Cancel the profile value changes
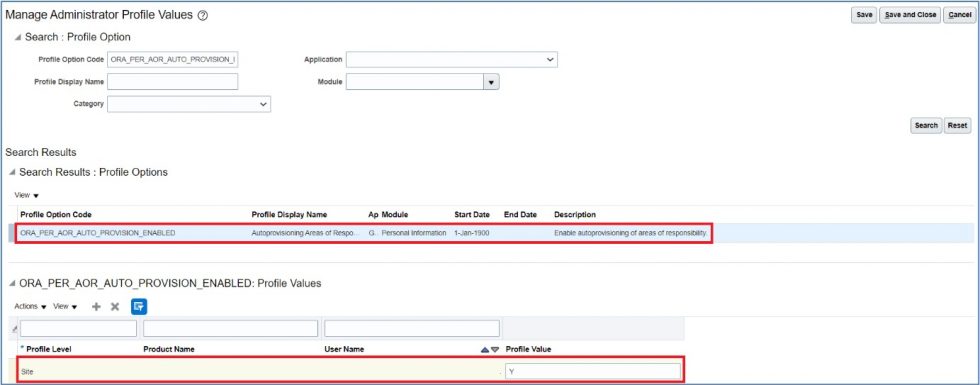 click(959, 15)
